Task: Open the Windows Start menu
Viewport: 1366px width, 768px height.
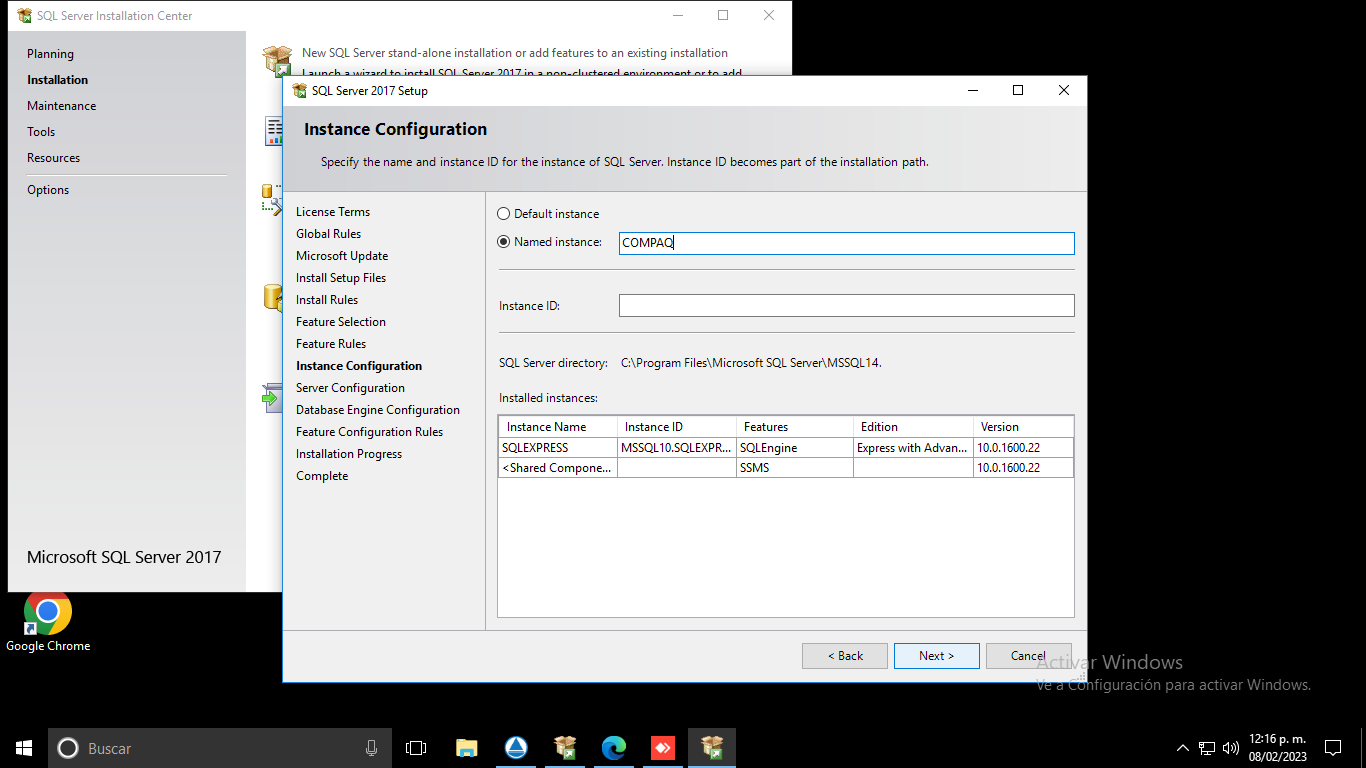Action: (x=24, y=748)
